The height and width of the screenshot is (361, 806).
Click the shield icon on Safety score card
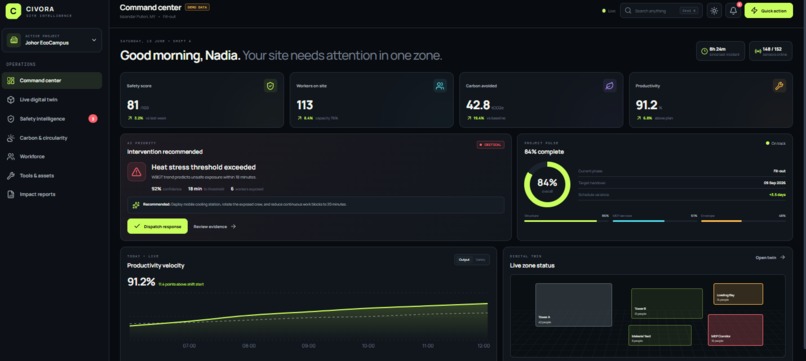coord(270,86)
